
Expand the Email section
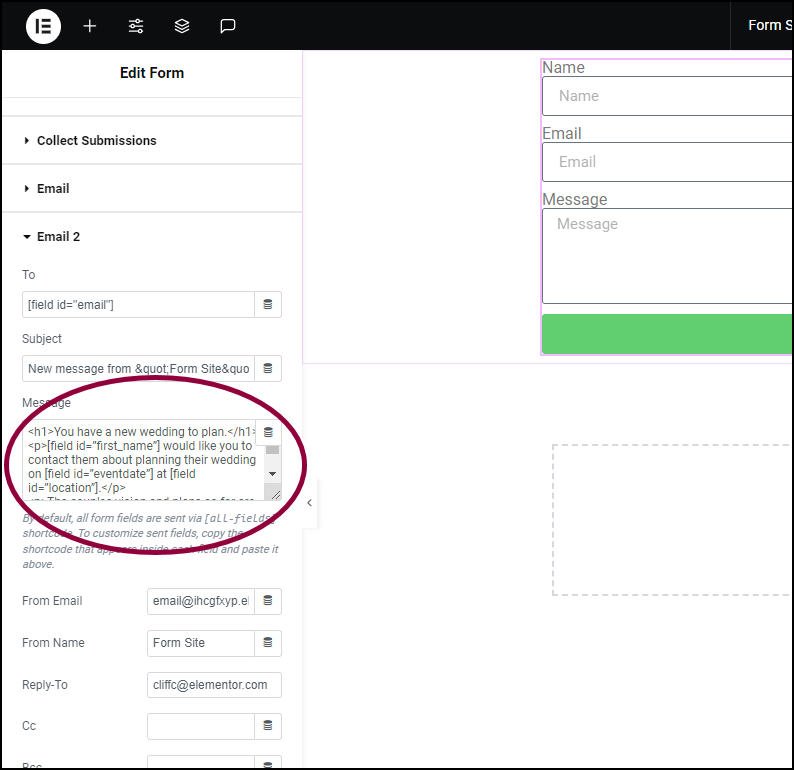pyautogui.click(x=152, y=188)
